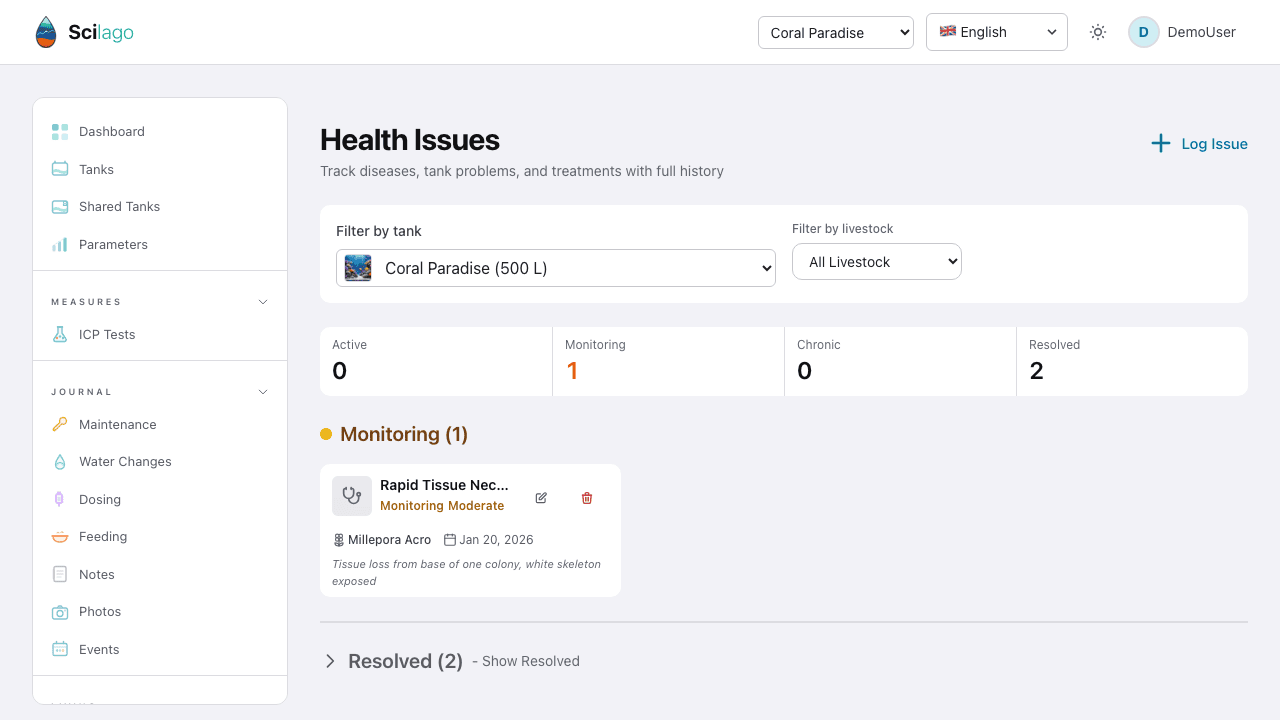Image resolution: width=1280 pixels, height=720 pixels.
Task: Click the Jan 20, 2026 date
Action: [x=496, y=540]
